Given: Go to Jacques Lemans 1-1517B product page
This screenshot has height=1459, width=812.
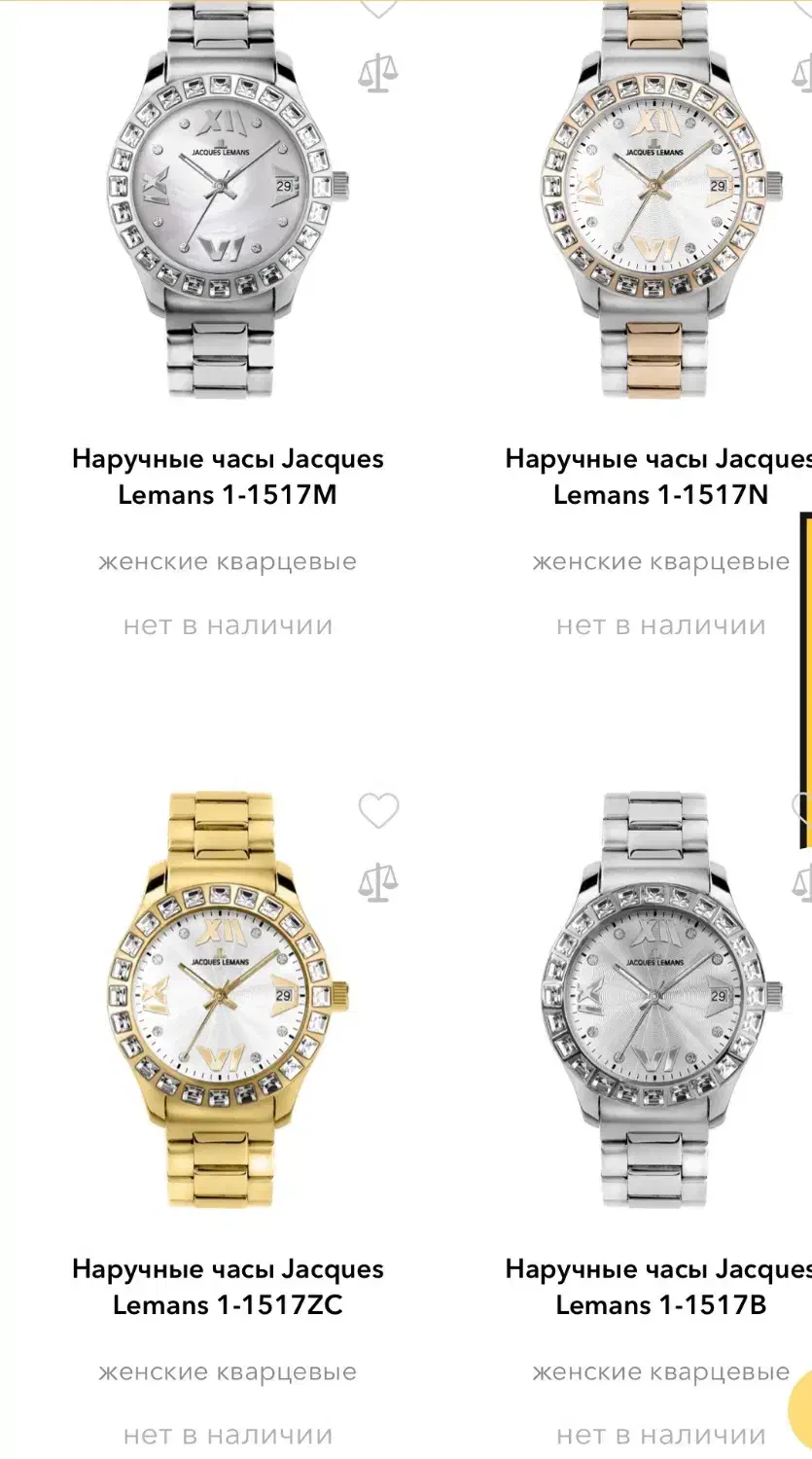Looking at the screenshot, I should [659, 1287].
